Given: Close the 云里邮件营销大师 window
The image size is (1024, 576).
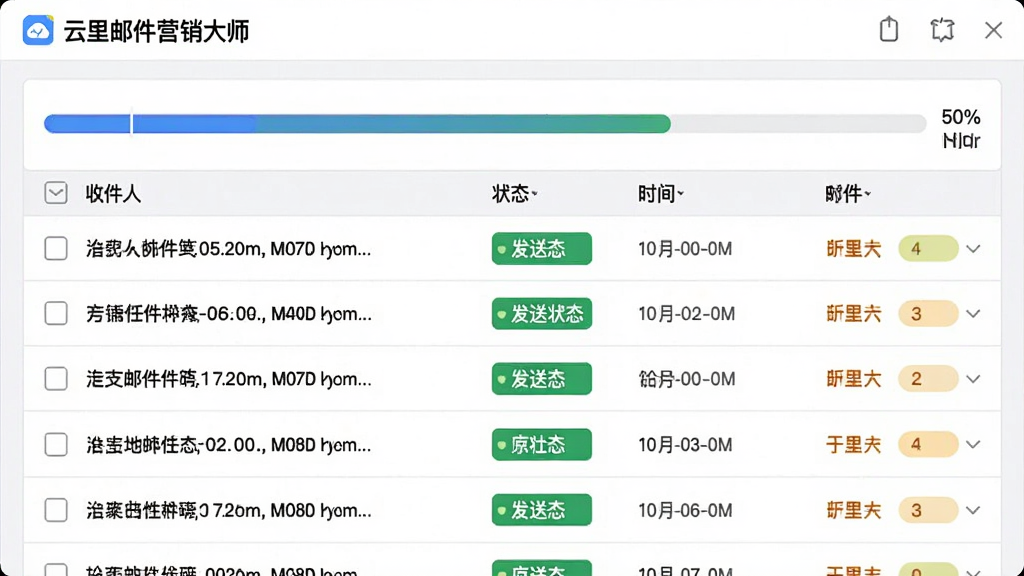Looking at the screenshot, I should pyautogui.click(x=993, y=30).
